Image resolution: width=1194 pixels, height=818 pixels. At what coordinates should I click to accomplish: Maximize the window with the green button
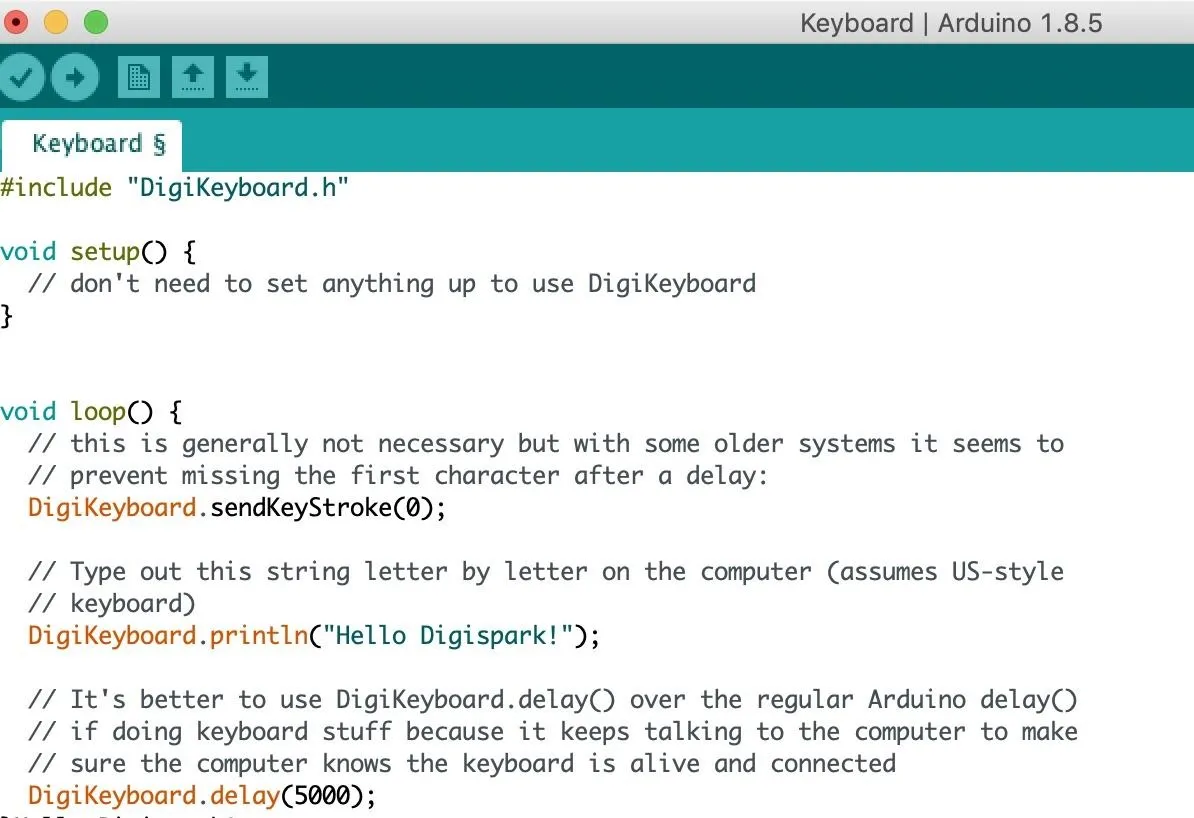(96, 22)
